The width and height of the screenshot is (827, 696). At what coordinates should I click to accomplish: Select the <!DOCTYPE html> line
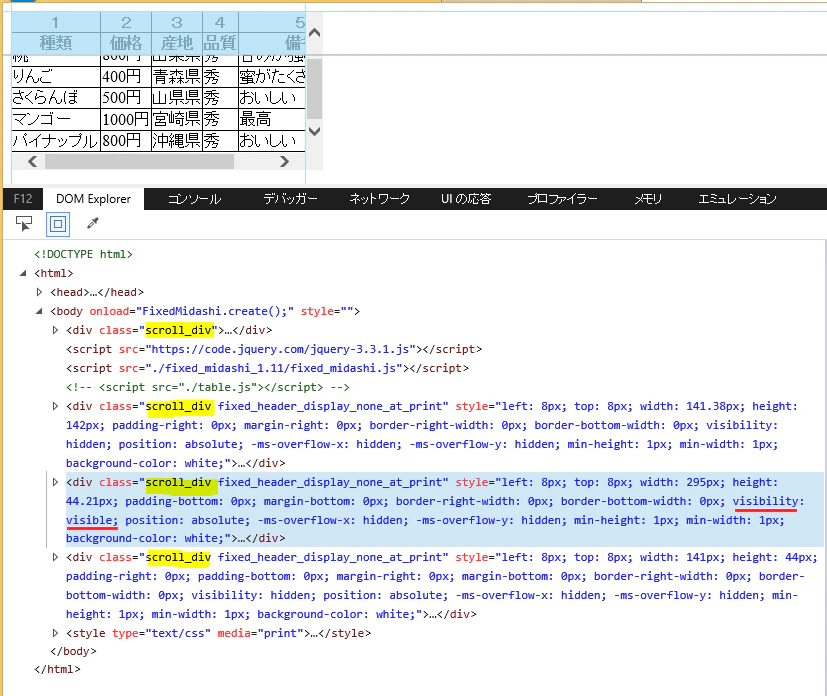[x=83, y=254]
